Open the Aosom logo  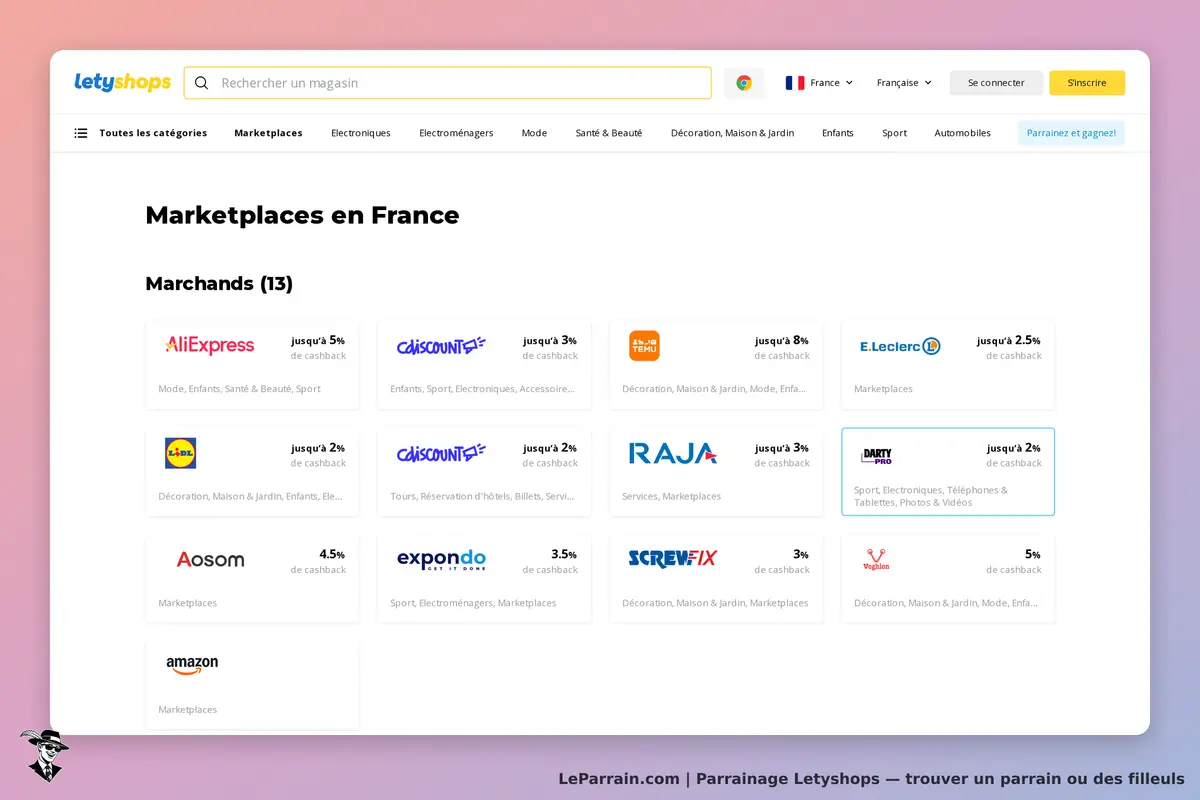(x=210, y=560)
